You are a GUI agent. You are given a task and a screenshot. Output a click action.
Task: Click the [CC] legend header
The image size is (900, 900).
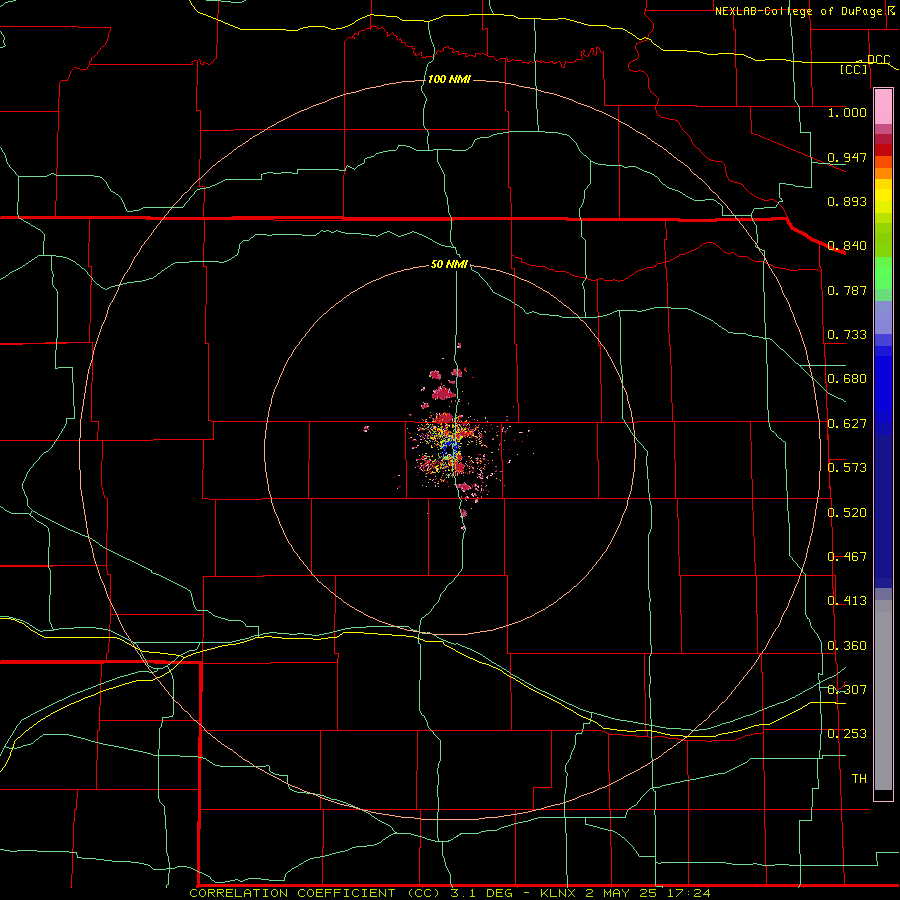[x=854, y=69]
